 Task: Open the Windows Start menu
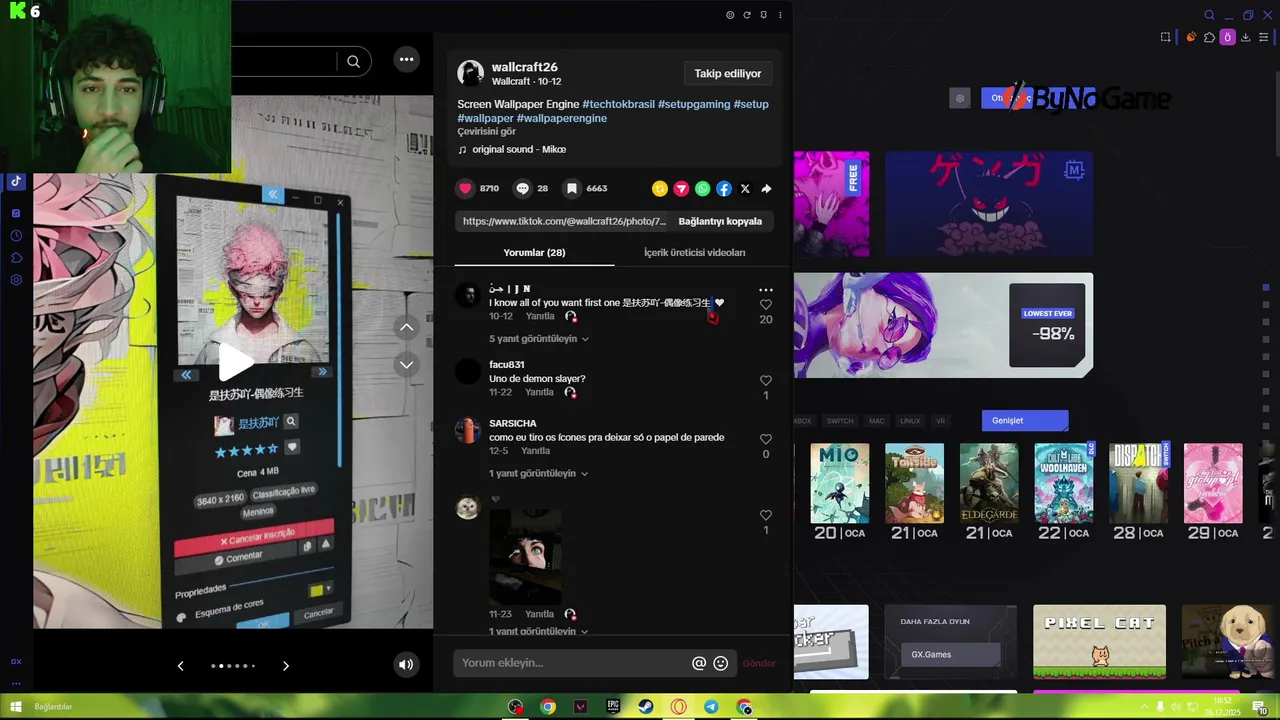15,707
